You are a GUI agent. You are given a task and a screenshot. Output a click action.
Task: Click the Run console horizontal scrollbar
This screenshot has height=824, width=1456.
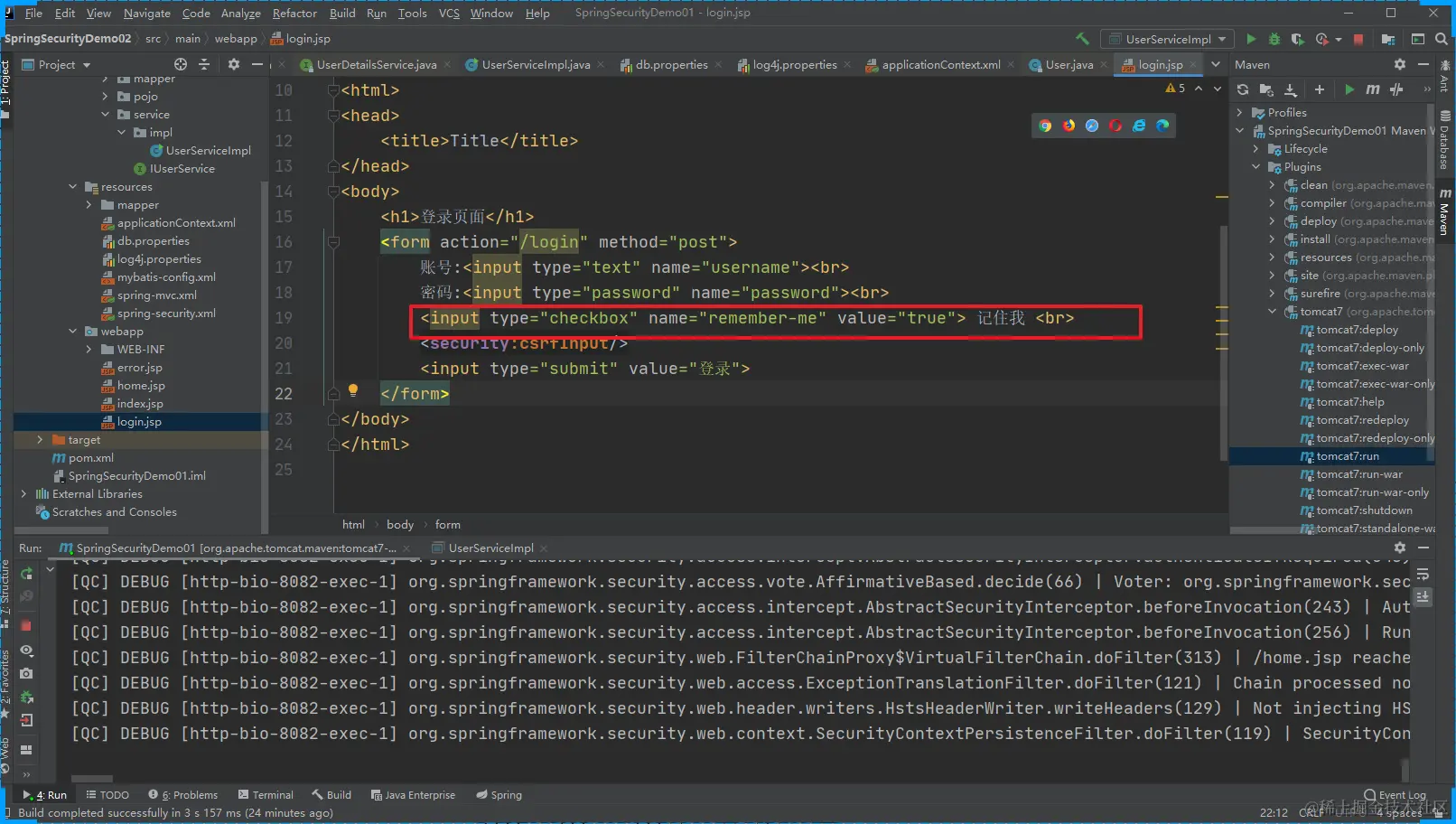(x=92, y=778)
